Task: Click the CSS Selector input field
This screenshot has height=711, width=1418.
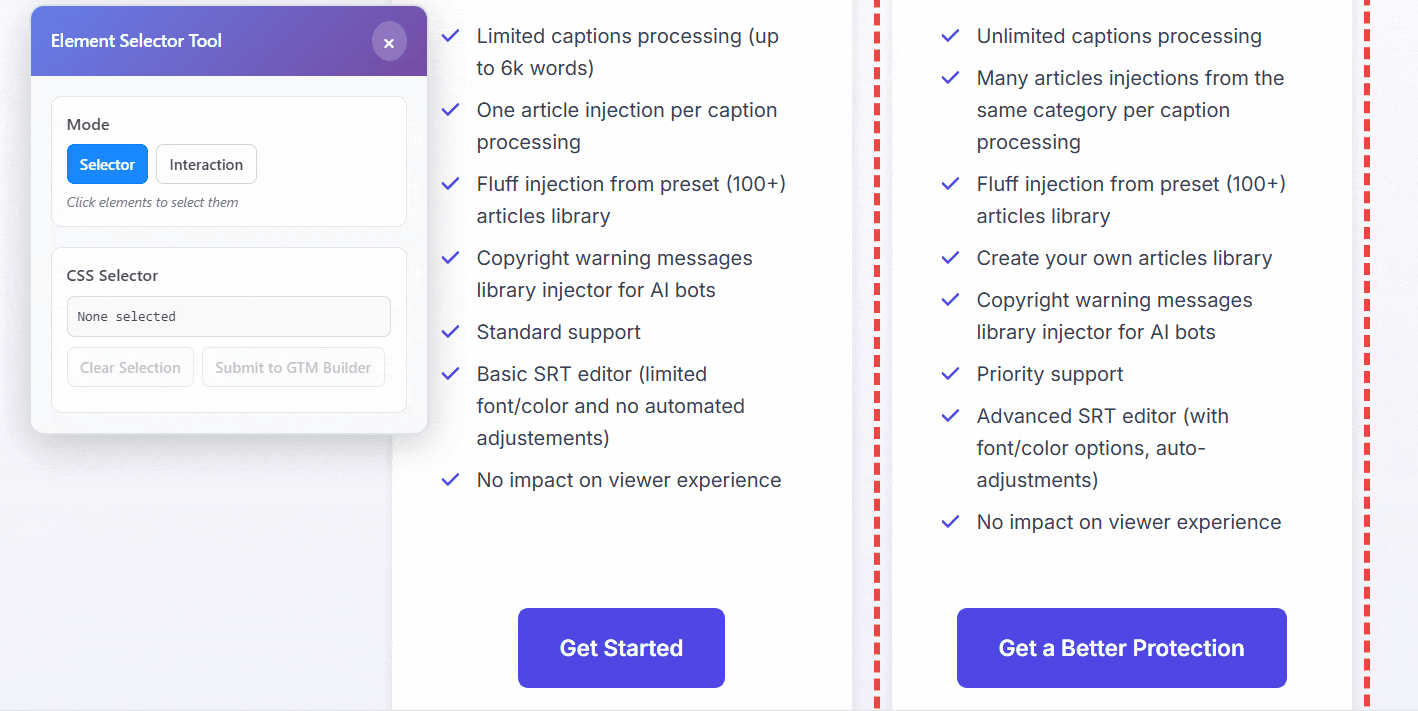Action: point(228,316)
